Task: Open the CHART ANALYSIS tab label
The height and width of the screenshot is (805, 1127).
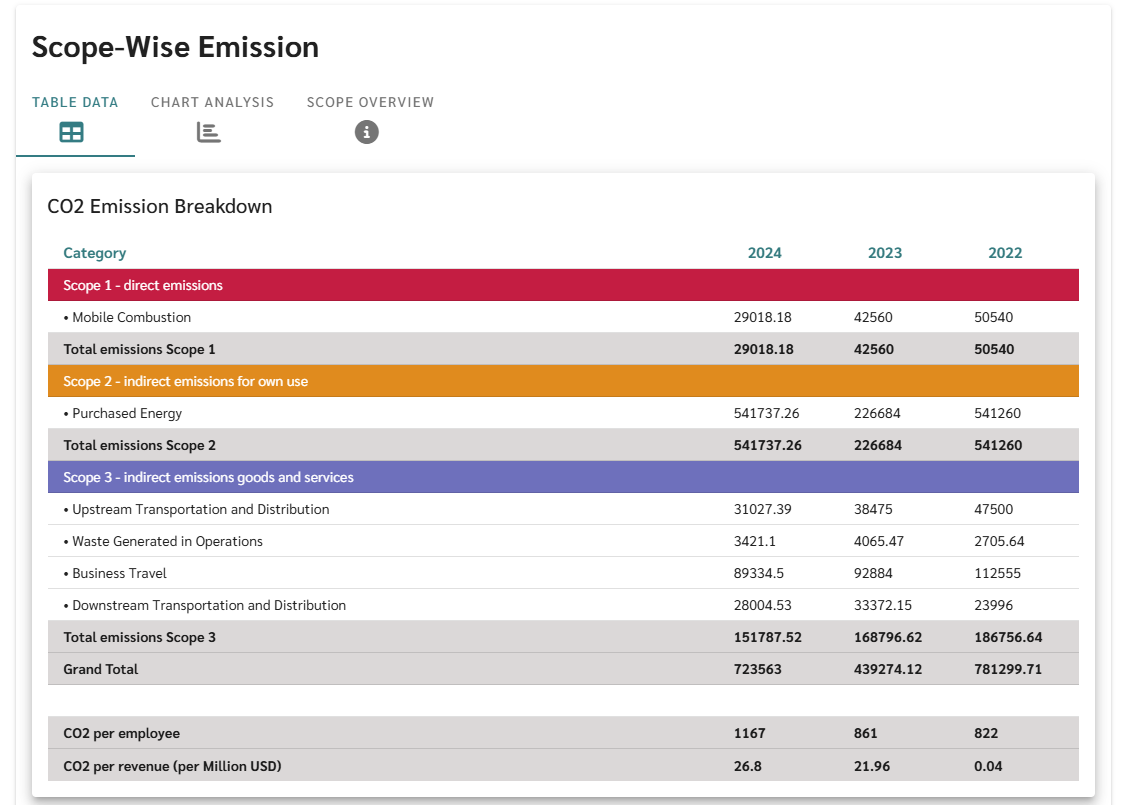Action: (212, 102)
